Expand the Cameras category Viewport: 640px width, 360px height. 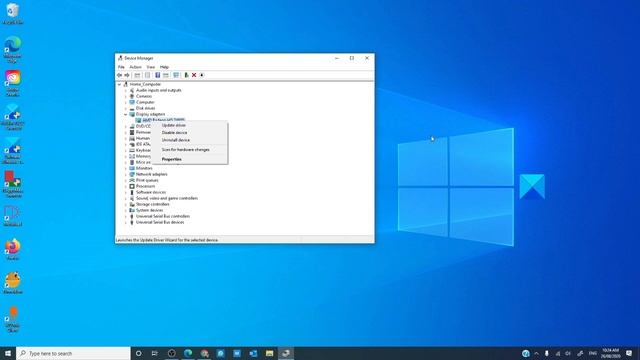126,96
